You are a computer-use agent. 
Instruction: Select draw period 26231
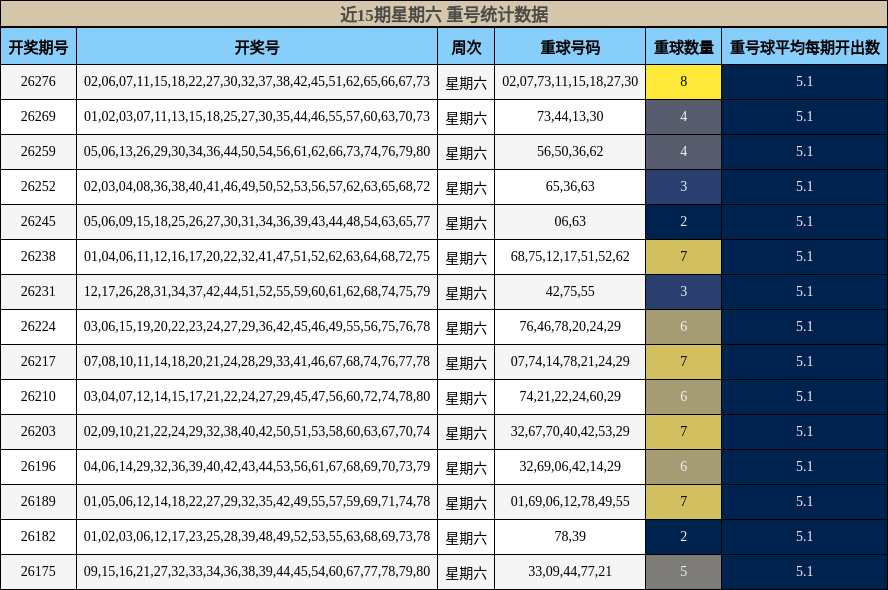[39, 292]
